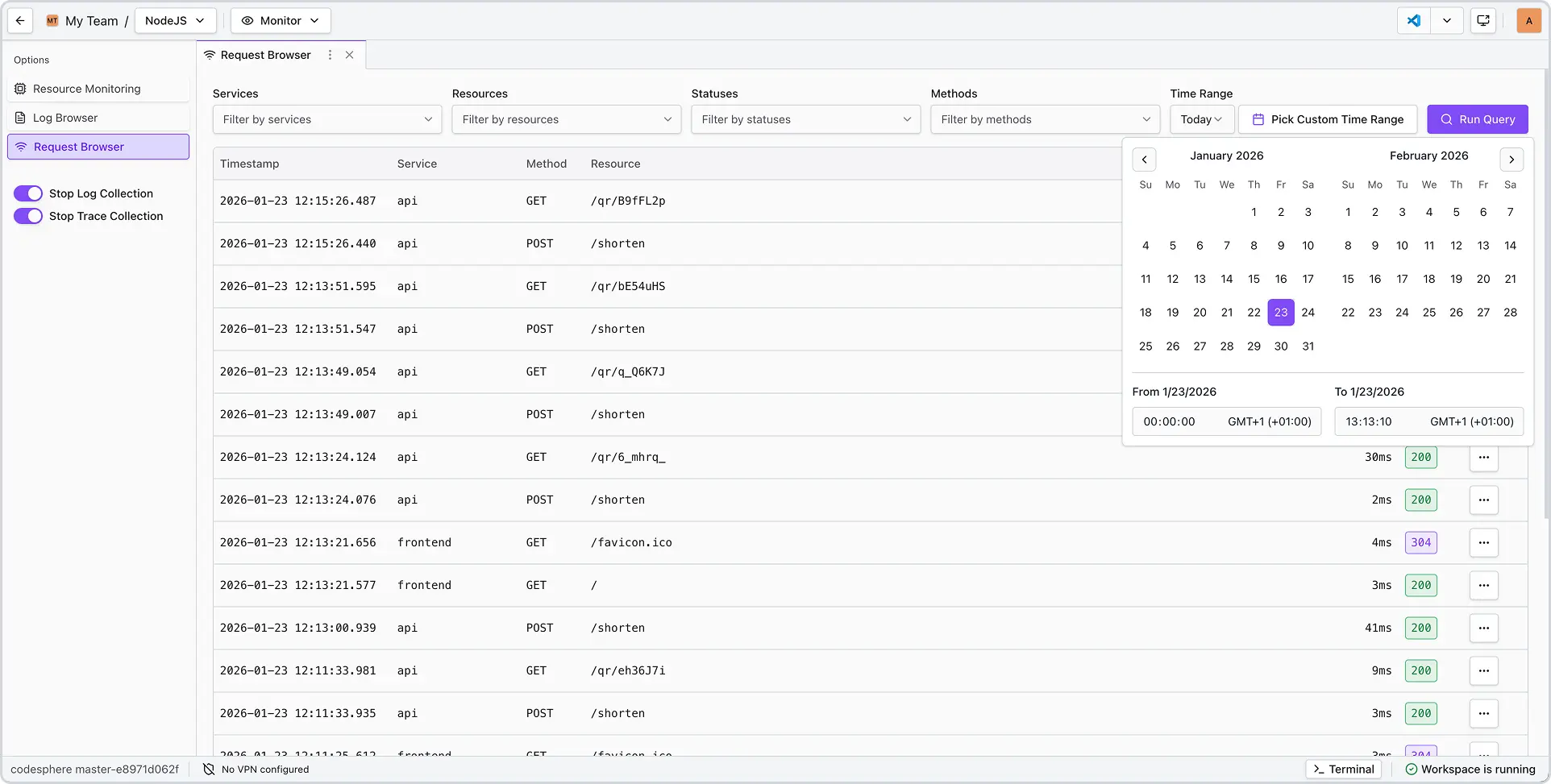1551x784 pixels.
Task: Open Log Browser in sidebar
Action: 65,118
